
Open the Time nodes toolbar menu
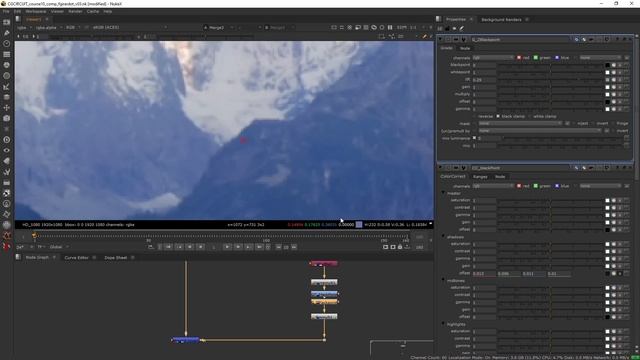(x=7, y=43)
